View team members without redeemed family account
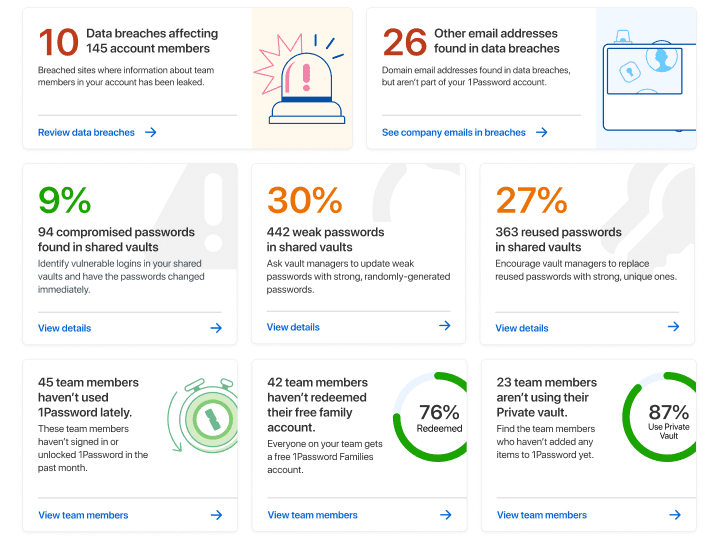Screen dimensions: 720x539 (312, 515)
